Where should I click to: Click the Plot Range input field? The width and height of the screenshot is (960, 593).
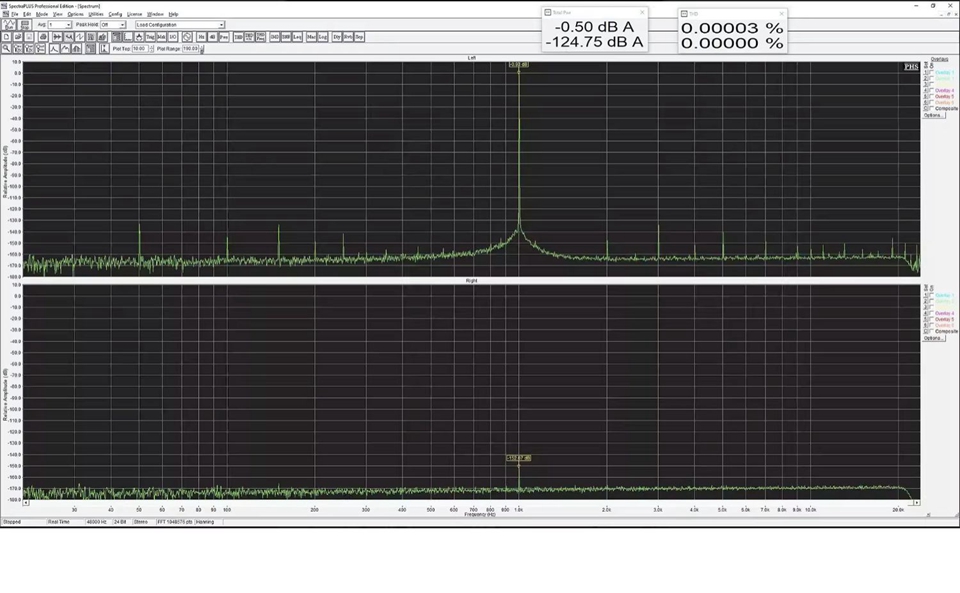click(x=190, y=48)
